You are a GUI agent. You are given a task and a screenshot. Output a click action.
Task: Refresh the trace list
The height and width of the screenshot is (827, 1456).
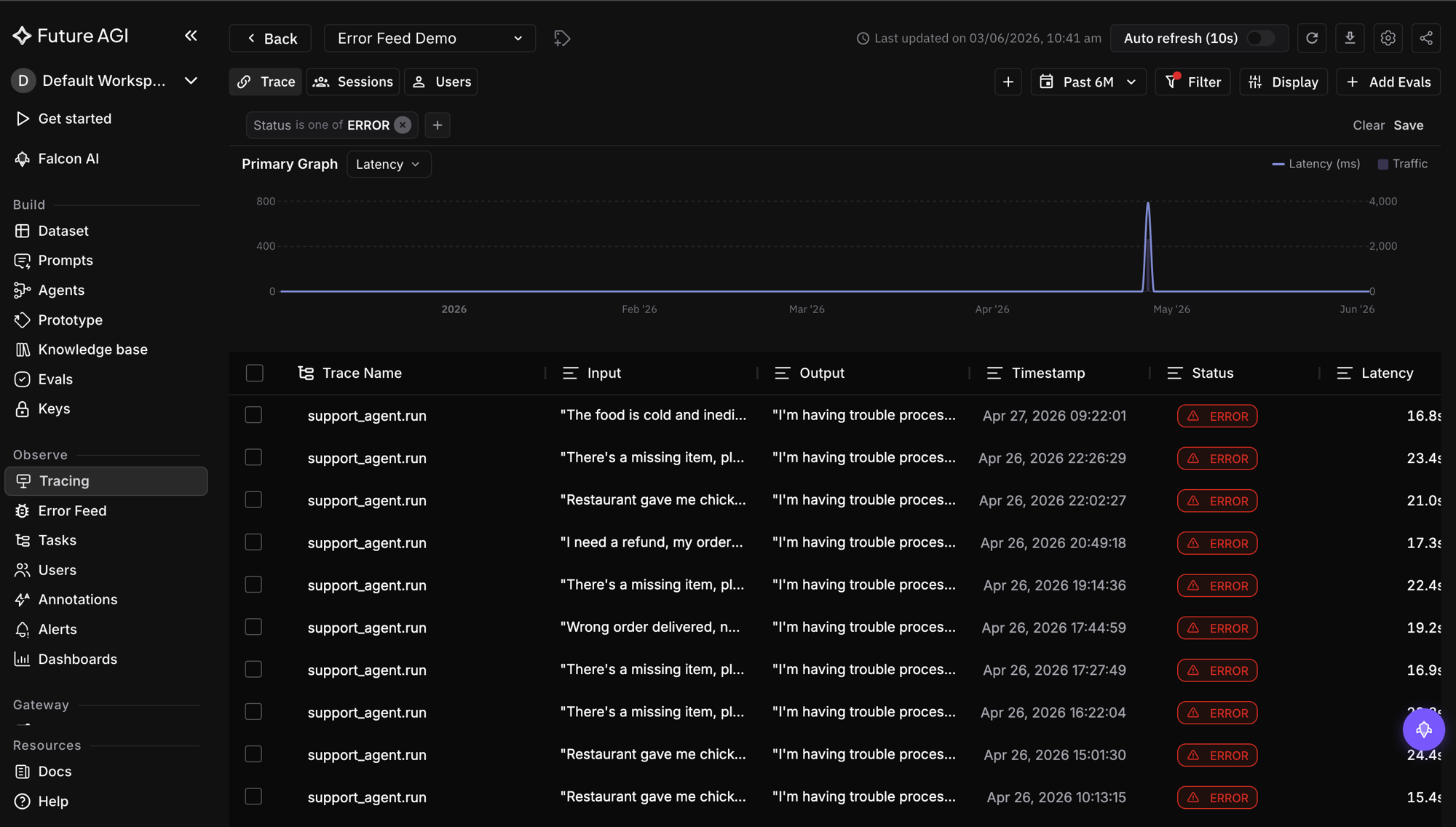point(1312,38)
